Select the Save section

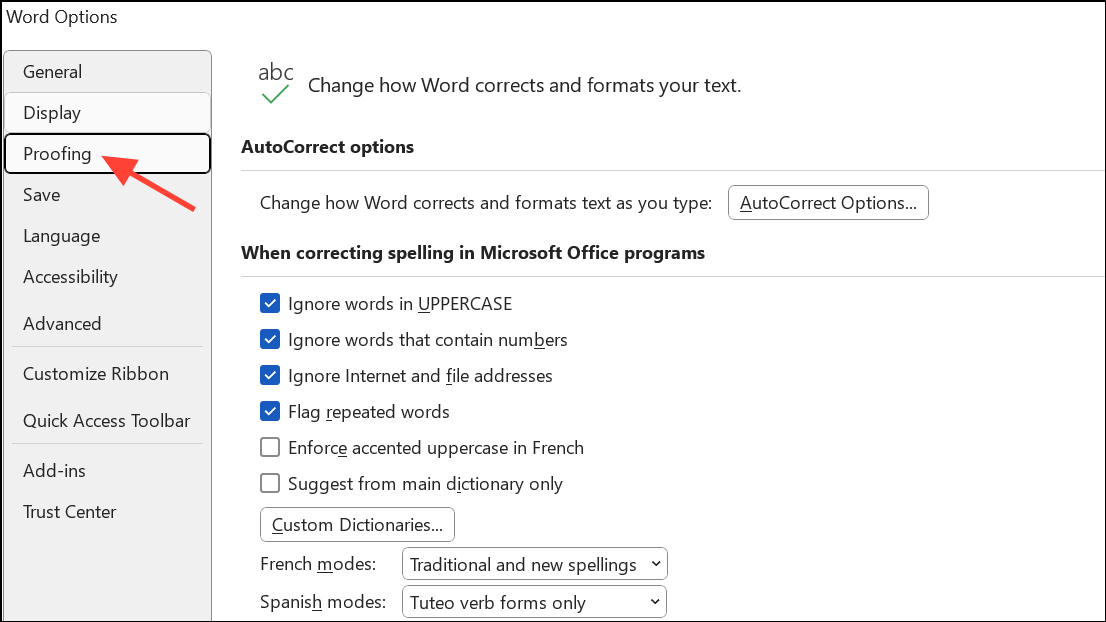(x=41, y=194)
